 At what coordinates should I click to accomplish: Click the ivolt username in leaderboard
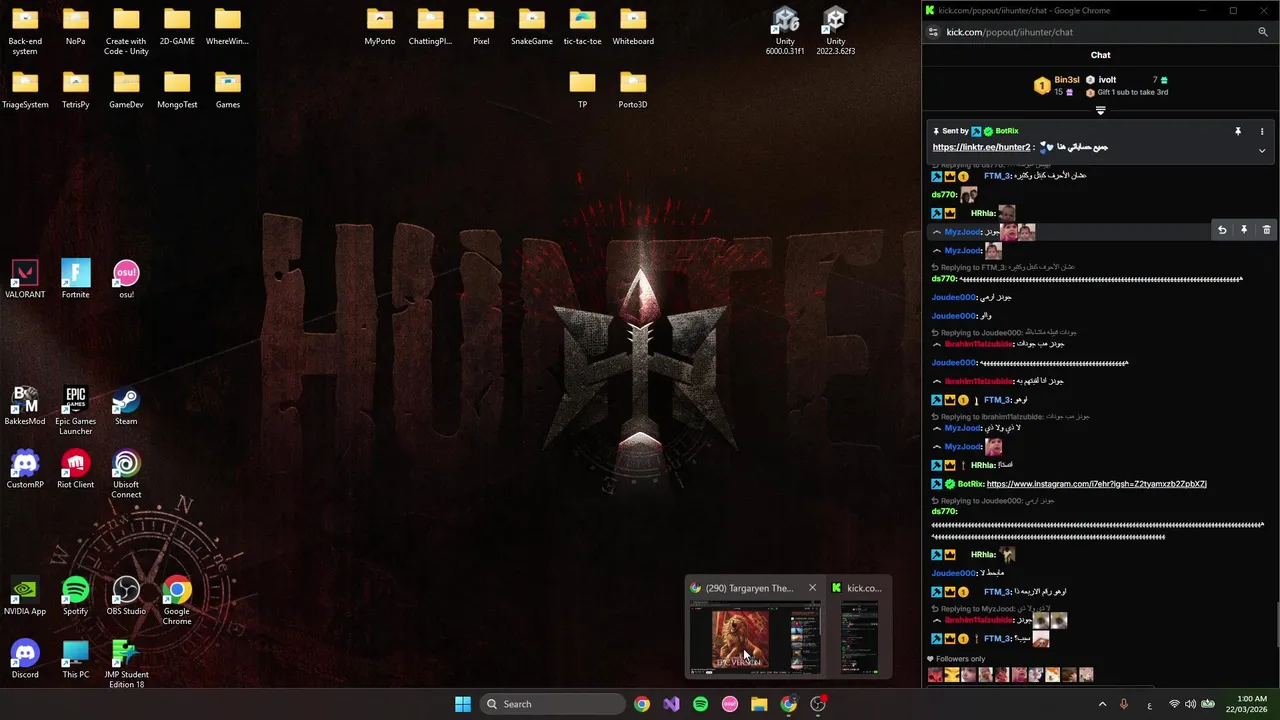click(1107, 80)
